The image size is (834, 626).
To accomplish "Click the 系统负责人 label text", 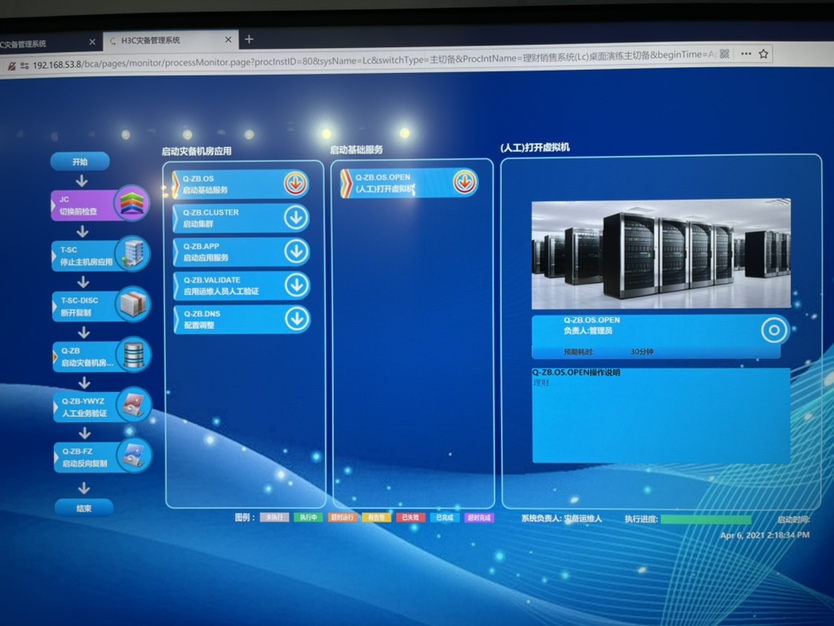I will click(541, 519).
